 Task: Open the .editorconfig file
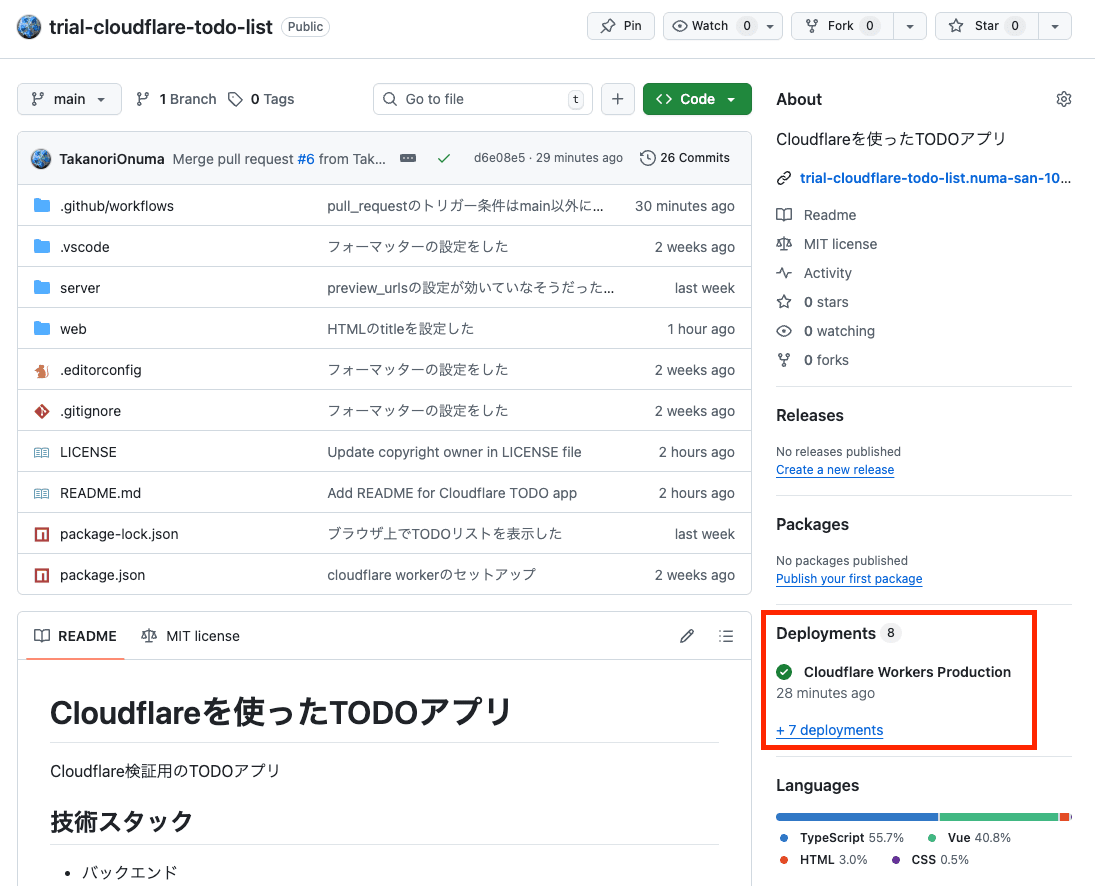point(101,370)
